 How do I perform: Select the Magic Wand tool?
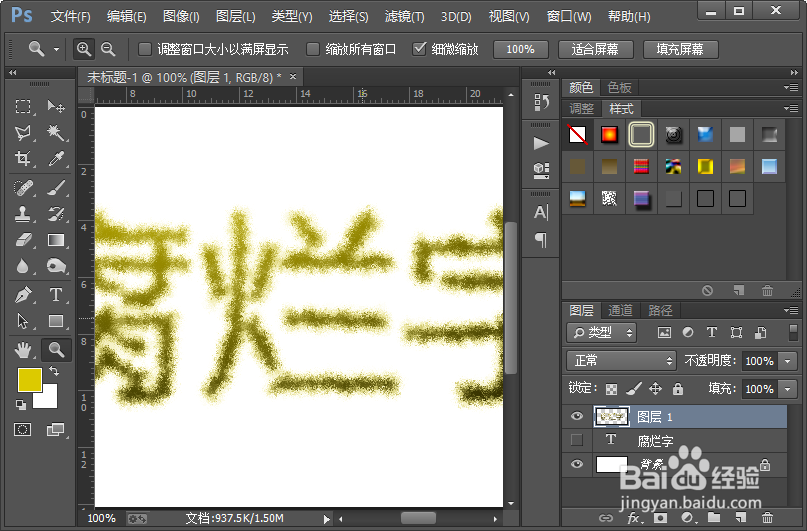coord(56,133)
